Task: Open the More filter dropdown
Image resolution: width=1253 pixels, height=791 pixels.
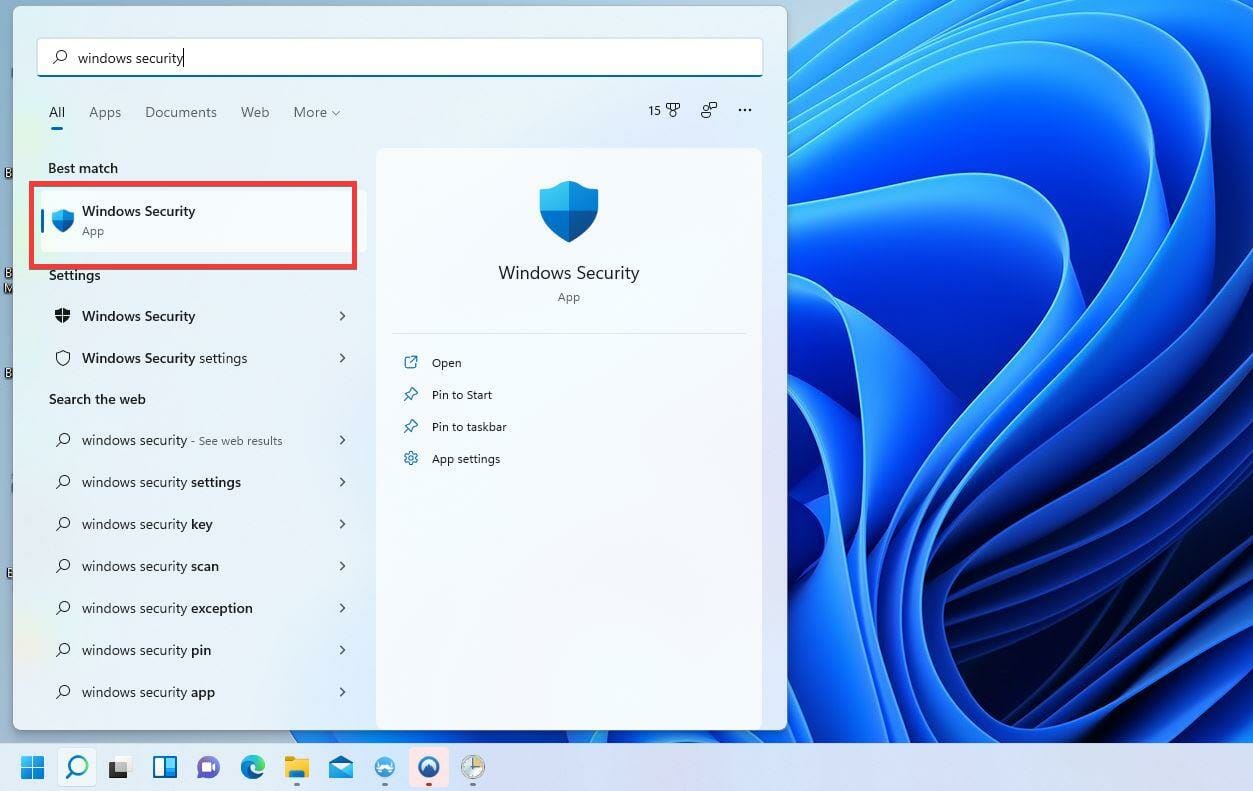Action: [x=317, y=112]
